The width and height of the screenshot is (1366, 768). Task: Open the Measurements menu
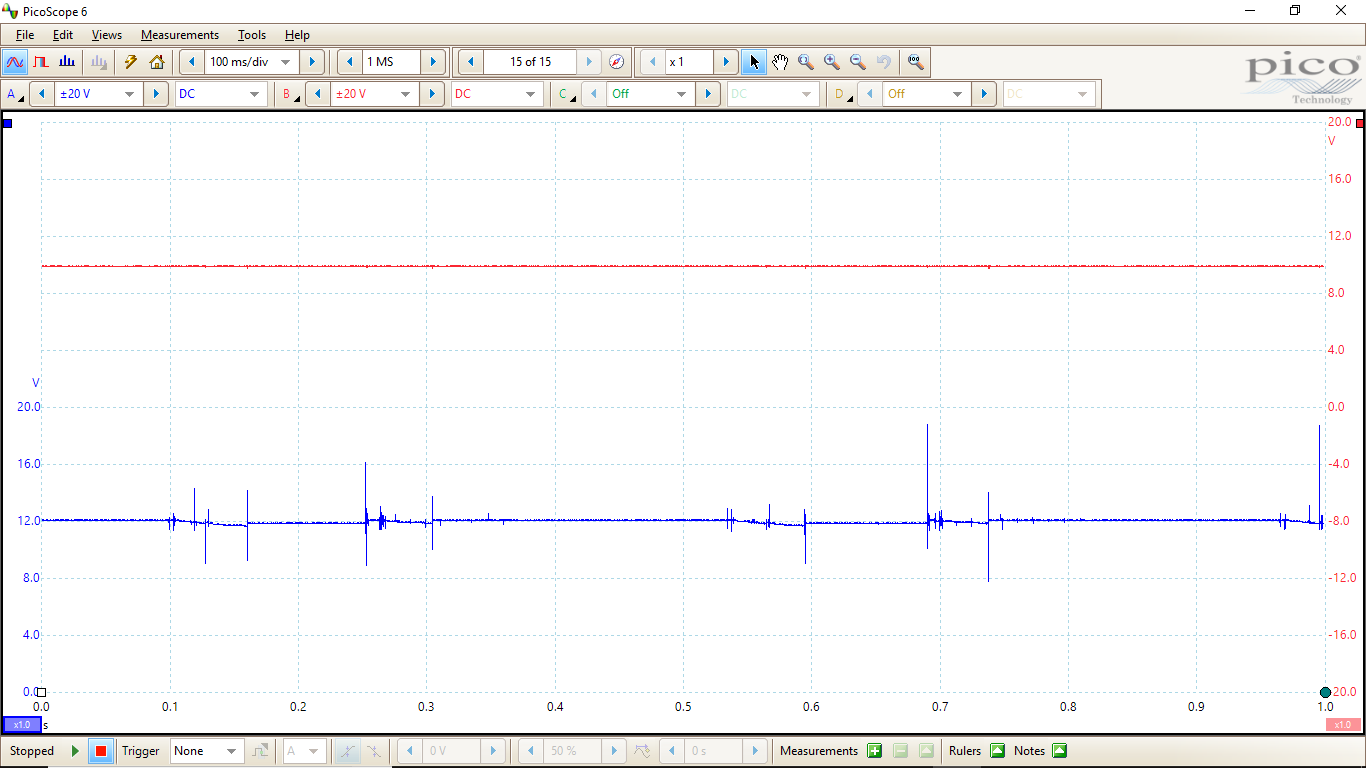tap(179, 35)
